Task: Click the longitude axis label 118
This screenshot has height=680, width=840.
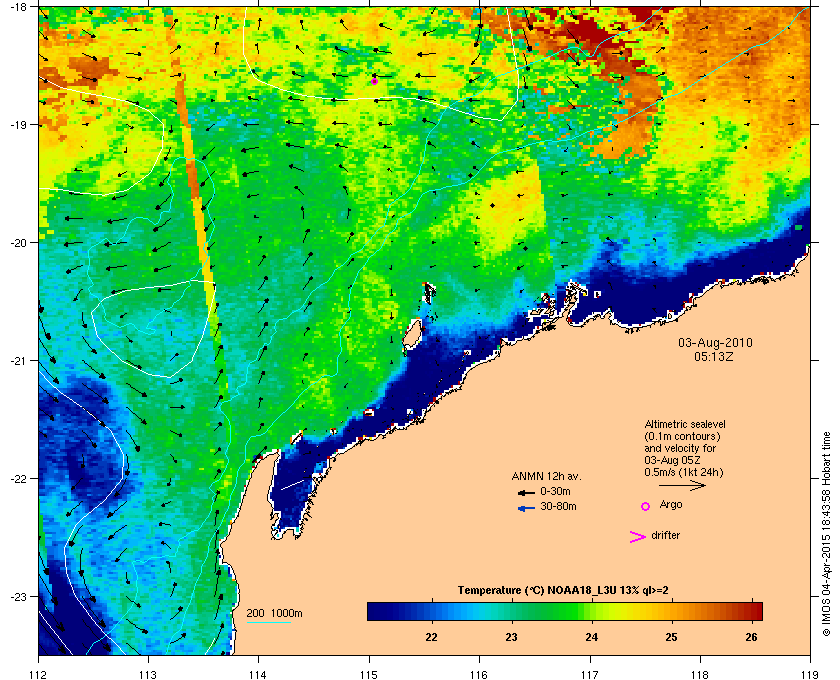Action: point(700,675)
